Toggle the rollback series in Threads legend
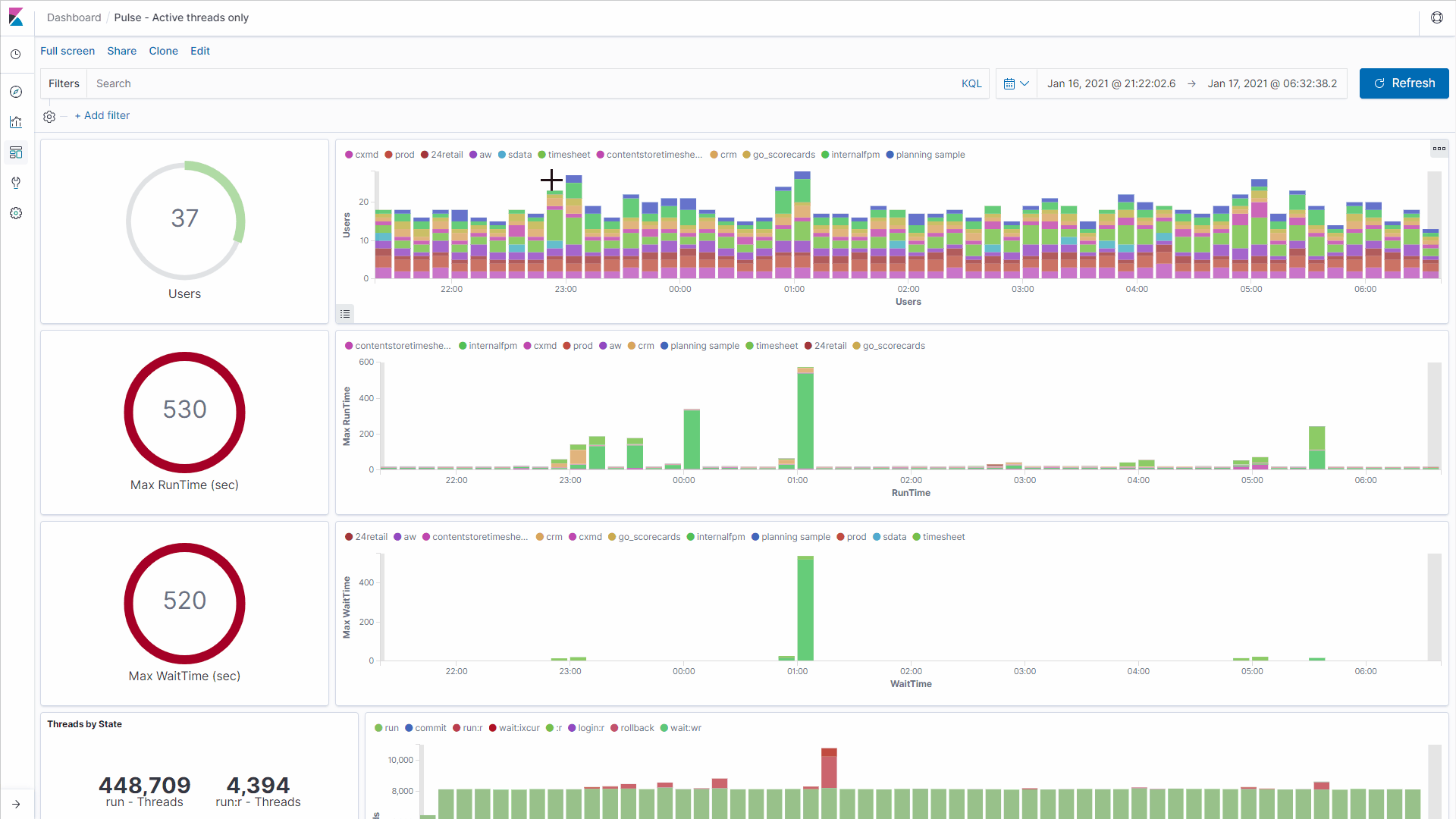1456x819 pixels. tap(638, 728)
